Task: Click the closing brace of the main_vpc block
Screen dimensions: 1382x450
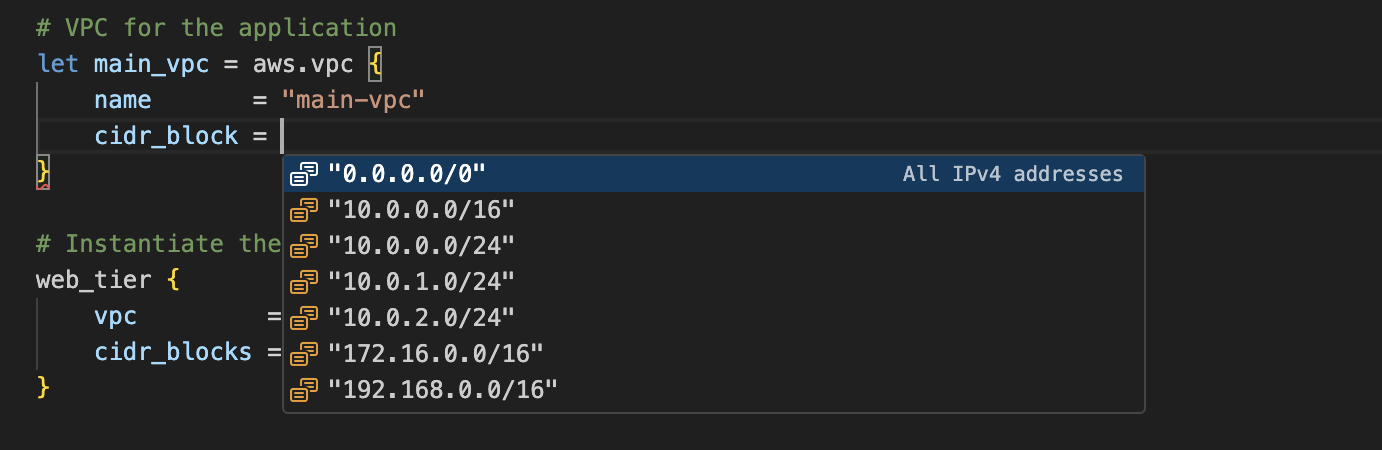Action: pyautogui.click(x=43, y=171)
